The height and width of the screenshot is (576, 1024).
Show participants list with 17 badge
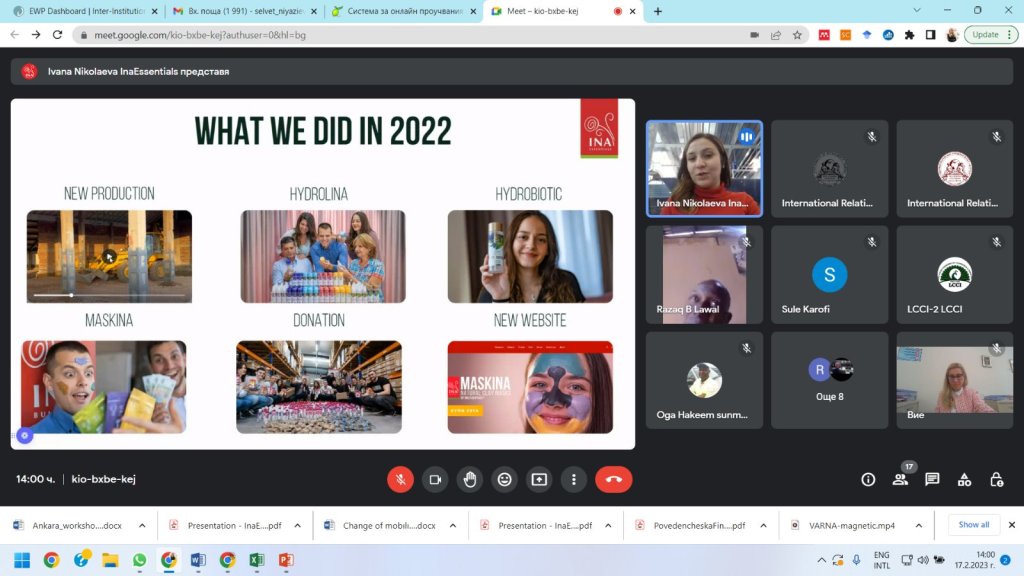[901, 479]
